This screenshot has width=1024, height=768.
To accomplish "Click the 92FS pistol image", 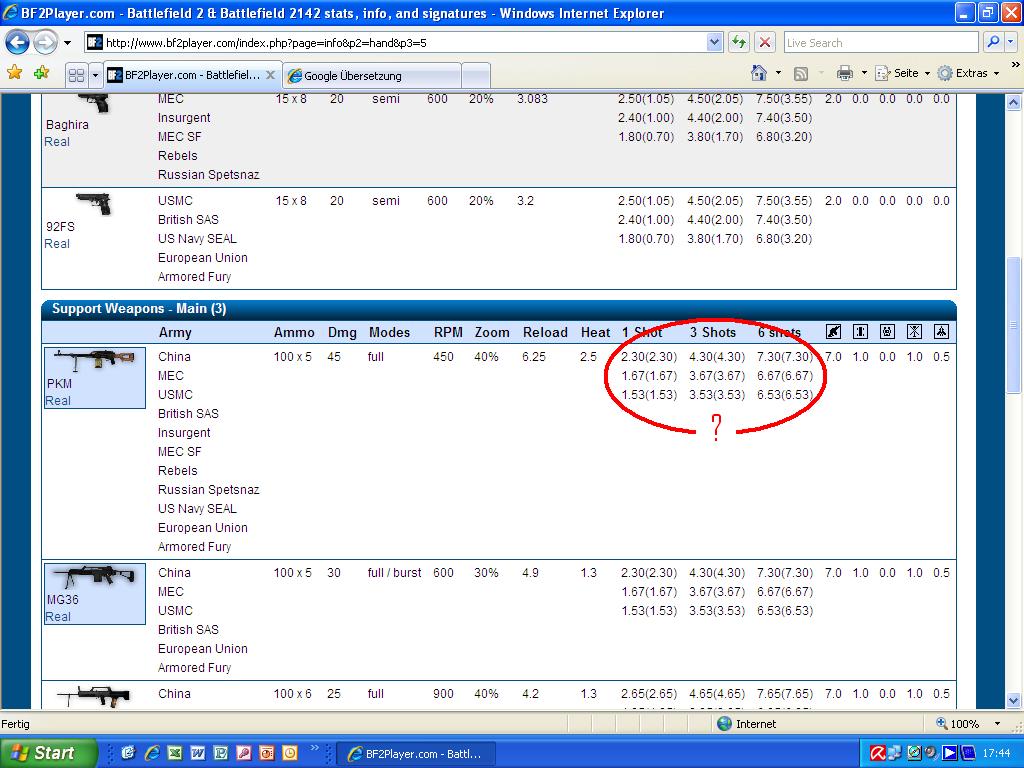I will click(x=93, y=203).
